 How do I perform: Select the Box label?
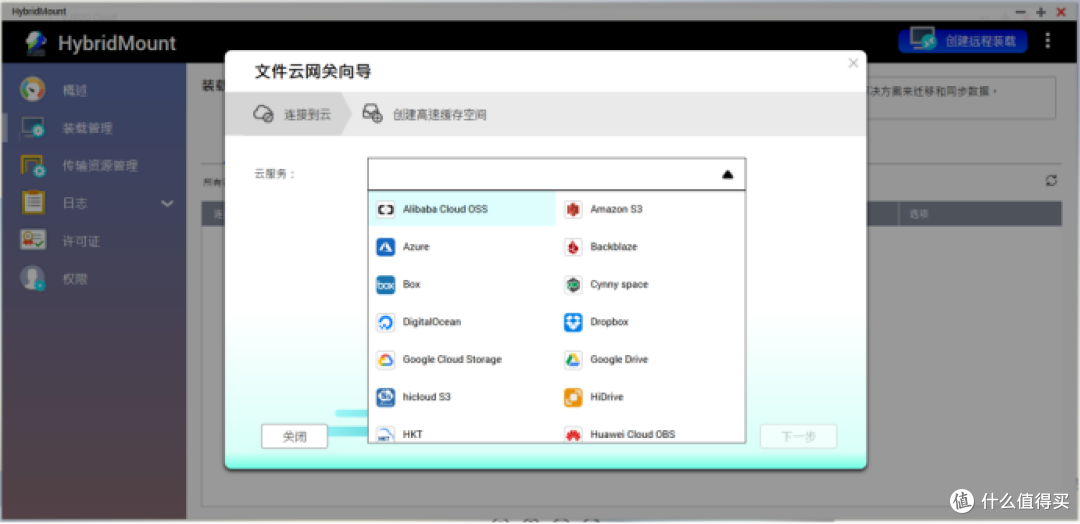coord(411,284)
